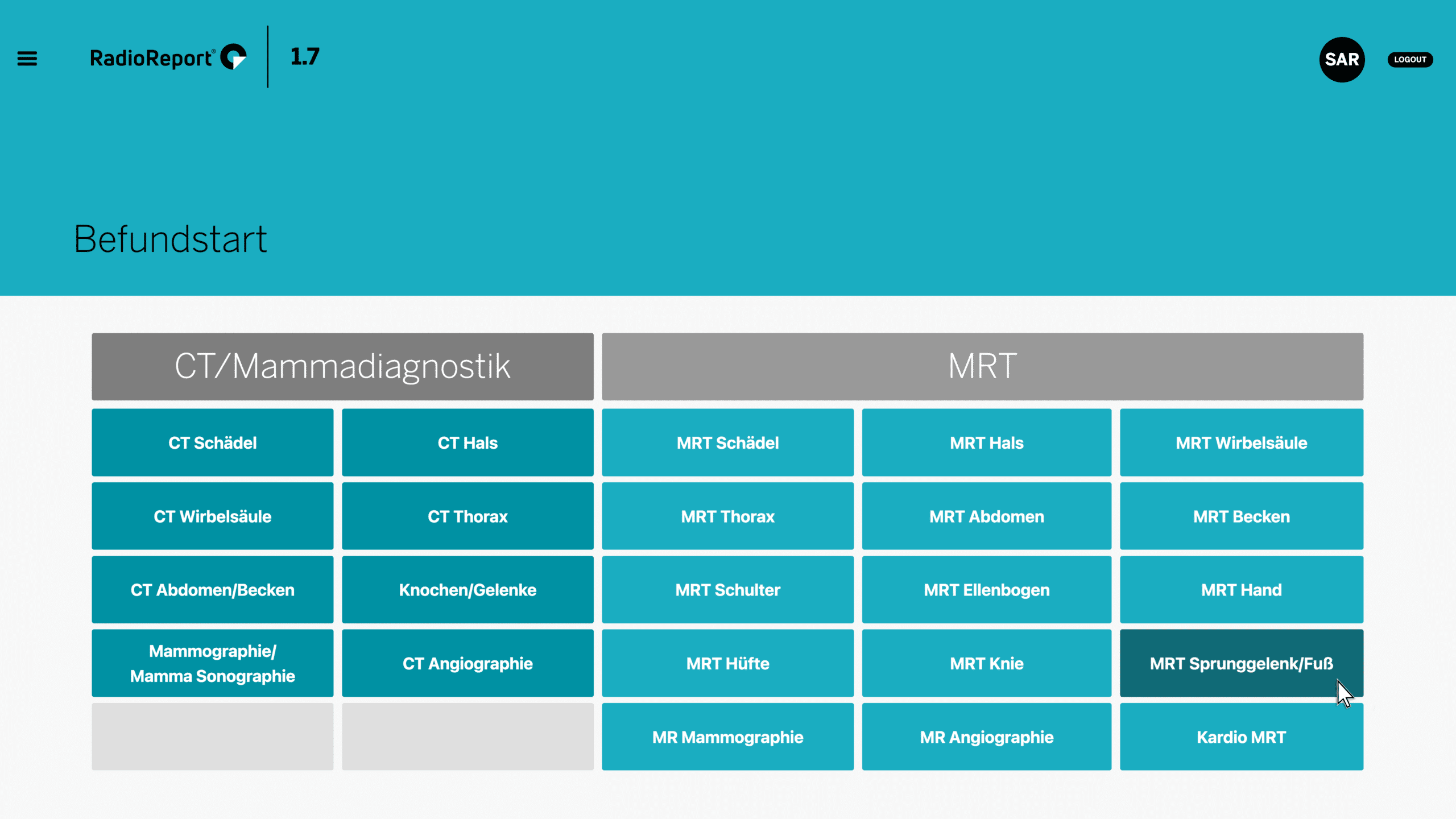Start CT Angiographie report
This screenshot has width=1456, height=819.
click(x=468, y=663)
